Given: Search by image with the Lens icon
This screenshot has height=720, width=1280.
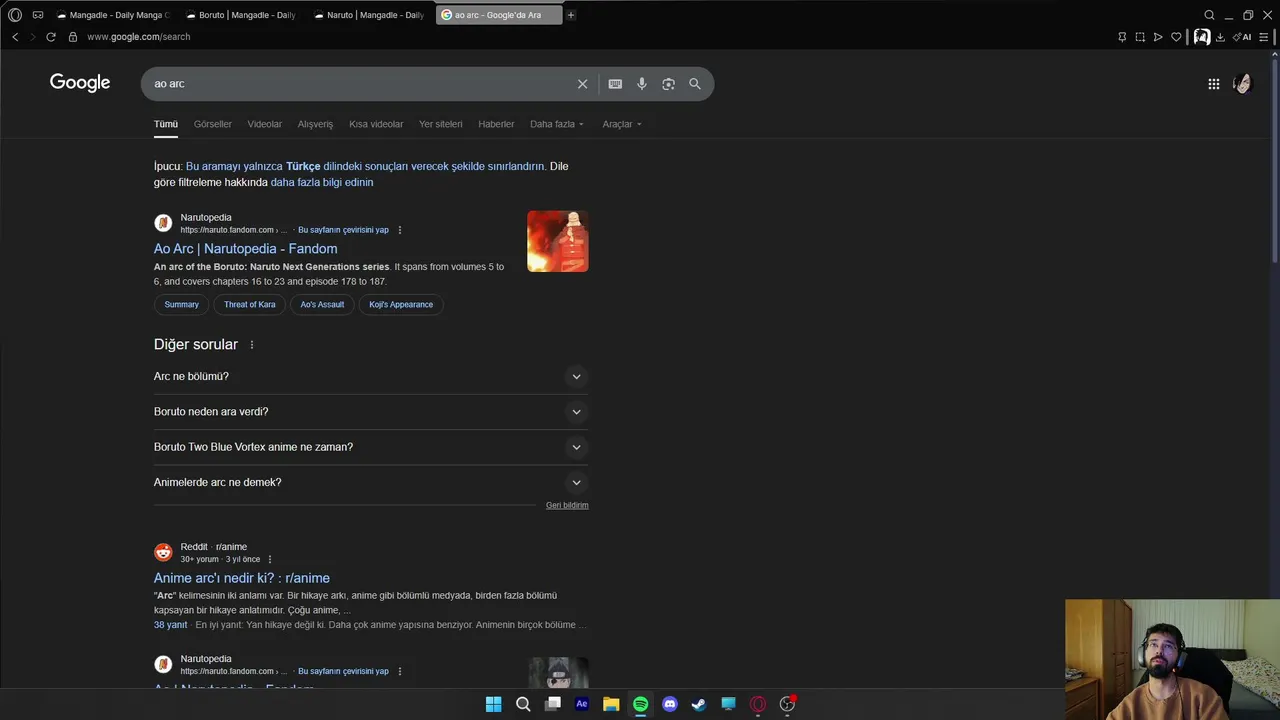Looking at the screenshot, I should tap(668, 84).
